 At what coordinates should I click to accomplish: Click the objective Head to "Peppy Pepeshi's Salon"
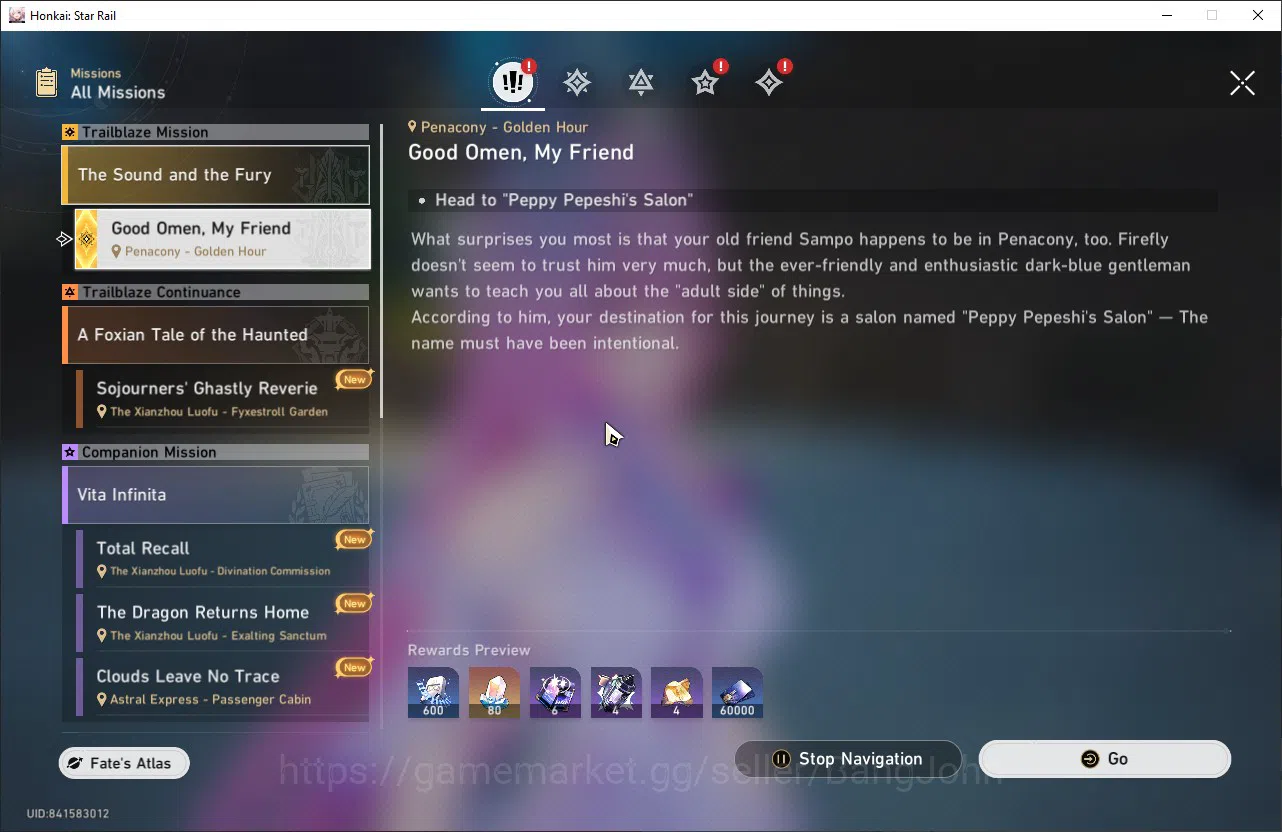[x=563, y=200]
